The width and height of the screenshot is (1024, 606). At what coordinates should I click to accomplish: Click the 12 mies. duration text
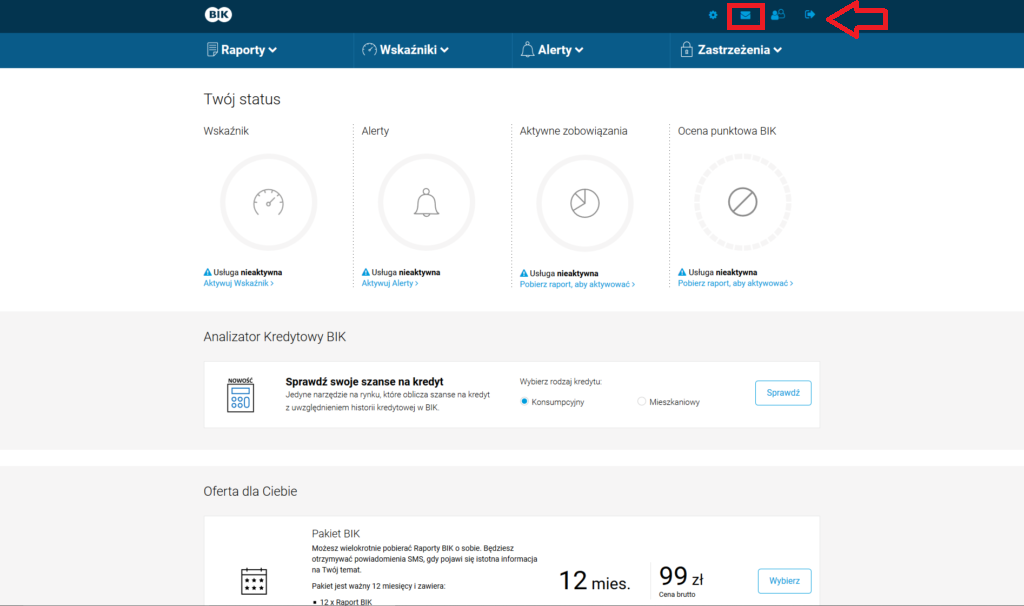594,581
